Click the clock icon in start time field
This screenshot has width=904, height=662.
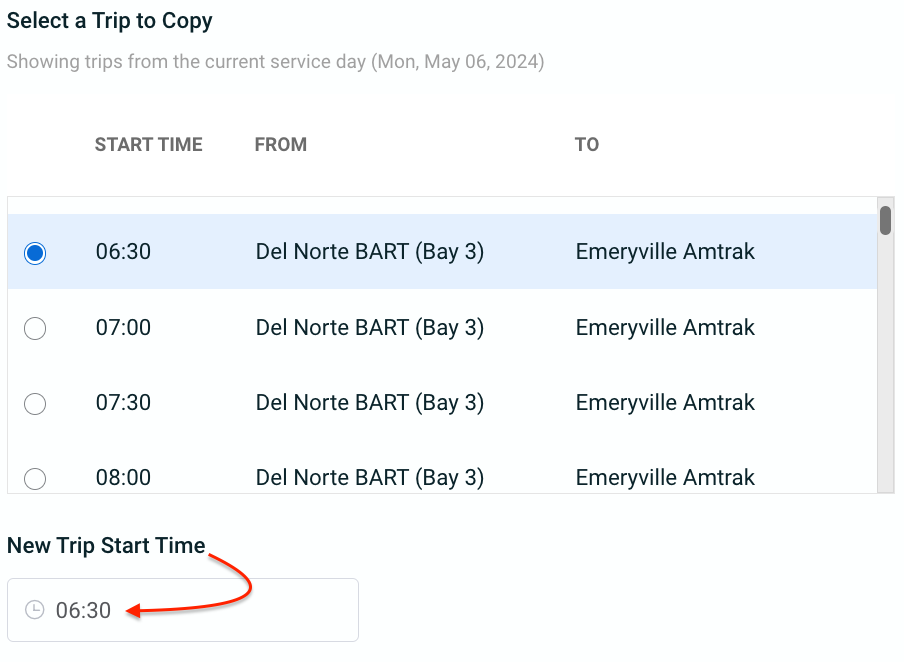(35, 610)
